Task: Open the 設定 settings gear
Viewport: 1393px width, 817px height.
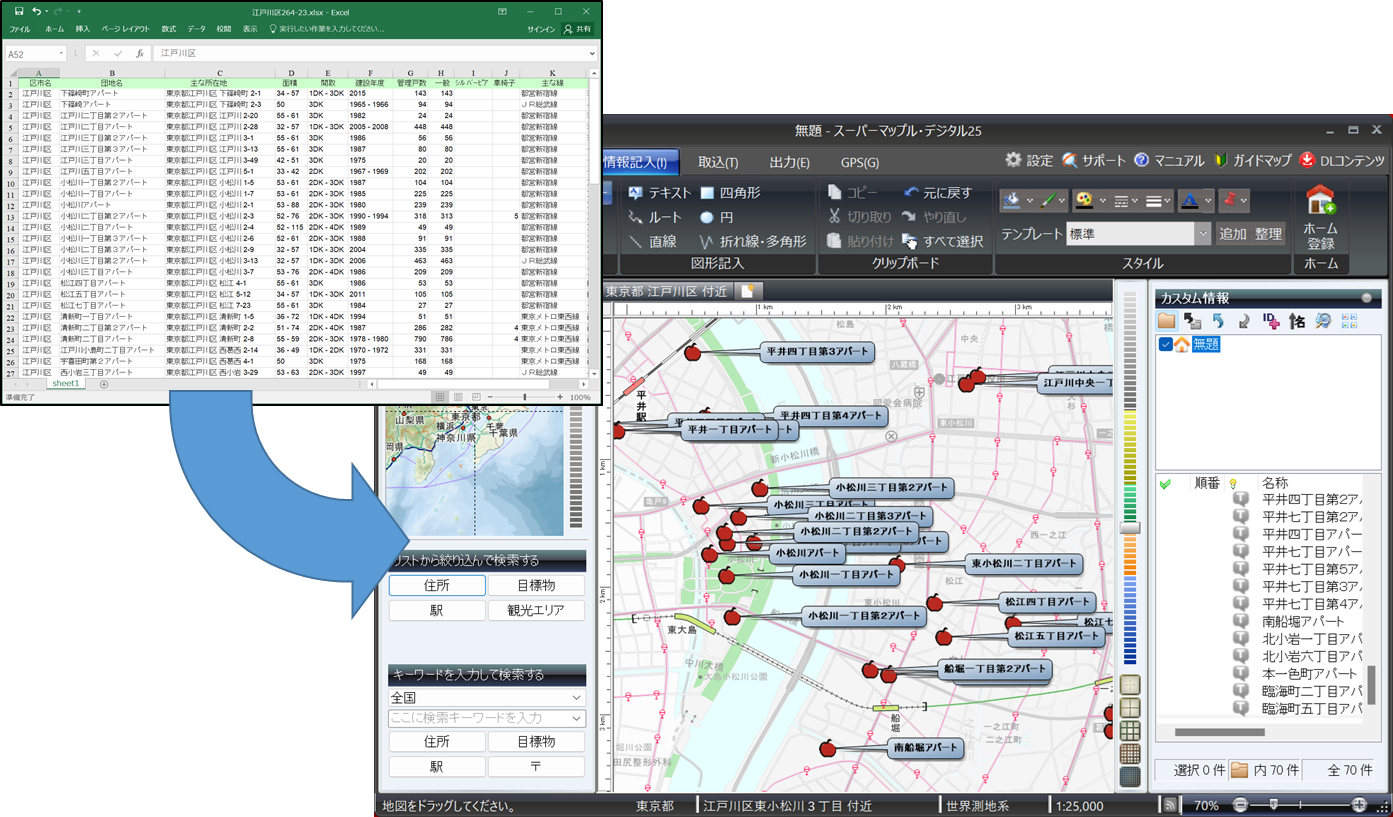Action: 1029,161
